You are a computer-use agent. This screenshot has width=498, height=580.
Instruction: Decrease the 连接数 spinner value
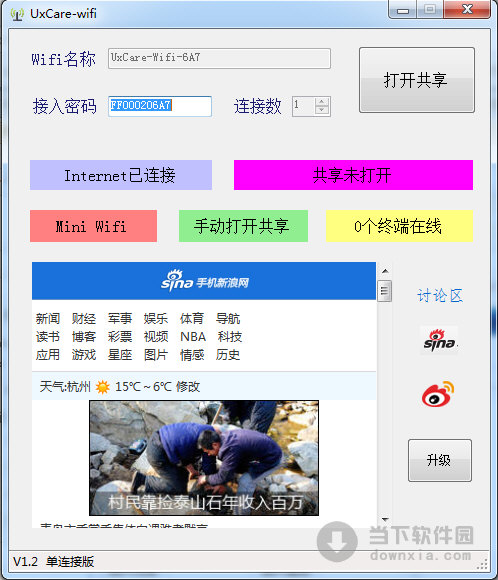(322, 110)
